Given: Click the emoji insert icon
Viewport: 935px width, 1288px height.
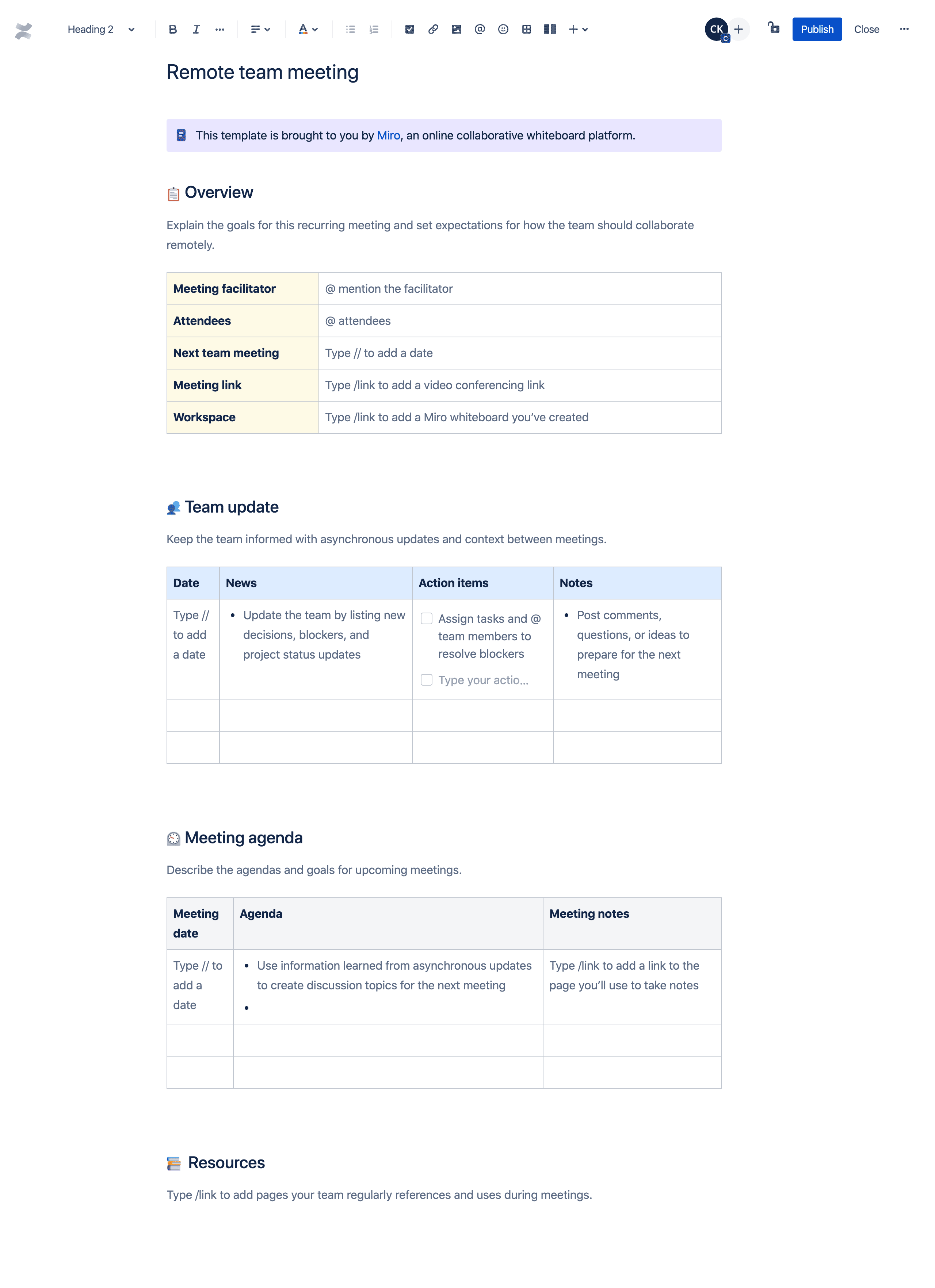Looking at the screenshot, I should pyautogui.click(x=502, y=29).
